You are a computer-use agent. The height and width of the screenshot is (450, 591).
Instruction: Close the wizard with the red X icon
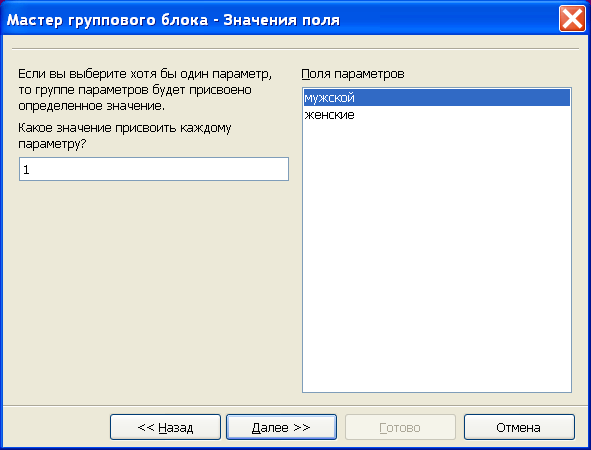click(572, 18)
